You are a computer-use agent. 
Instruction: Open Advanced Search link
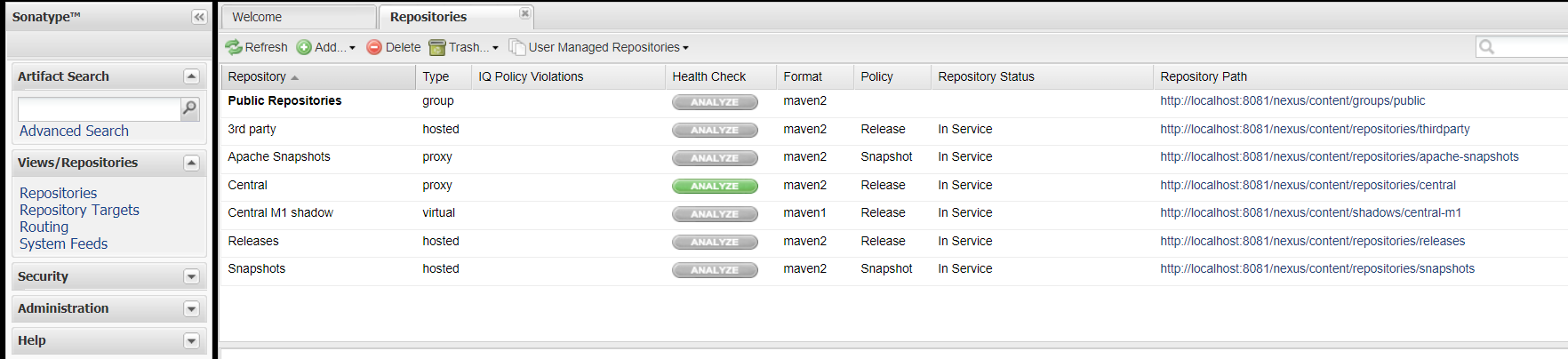click(x=74, y=131)
